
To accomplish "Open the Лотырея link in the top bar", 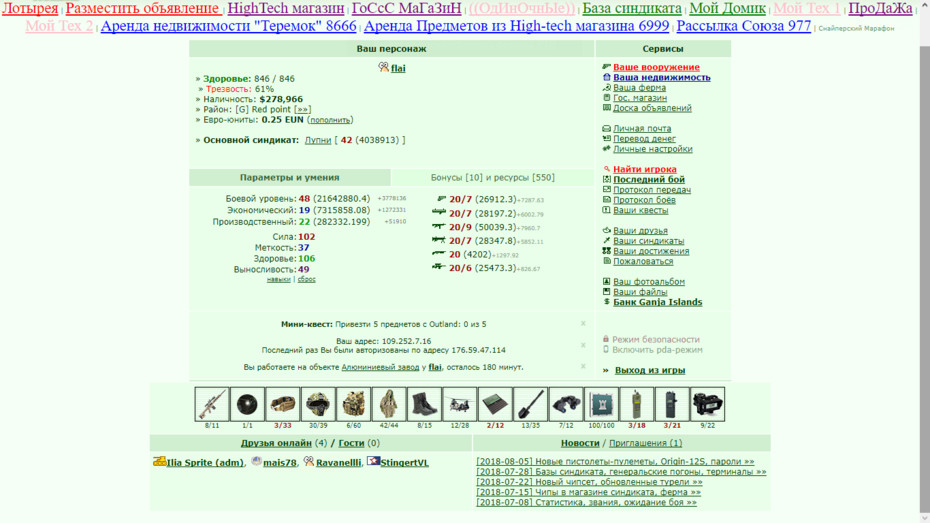I will pos(30,8).
